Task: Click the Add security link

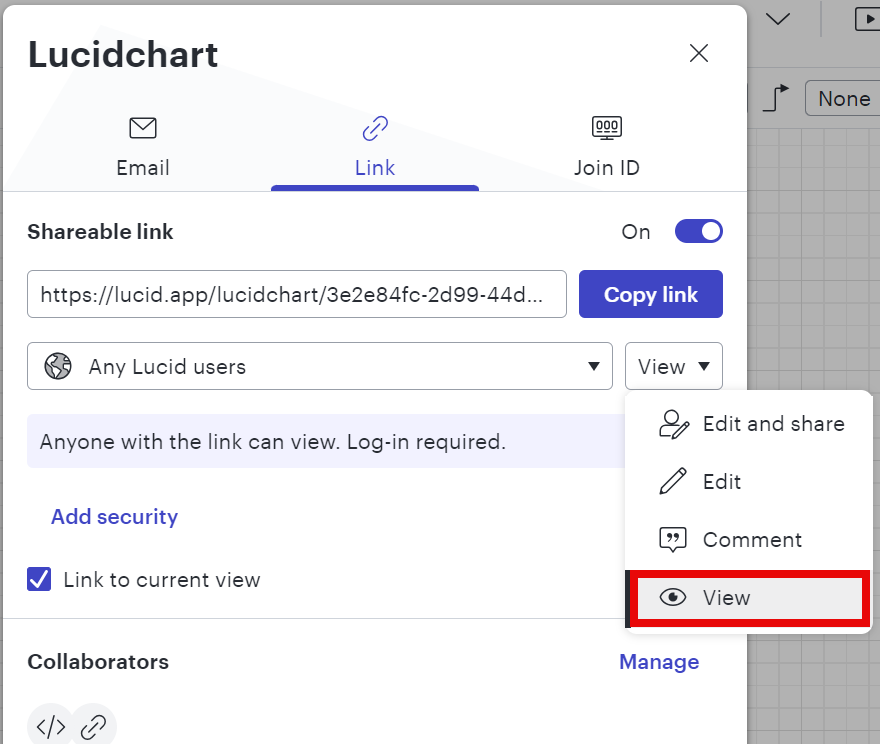Action: coord(114,516)
